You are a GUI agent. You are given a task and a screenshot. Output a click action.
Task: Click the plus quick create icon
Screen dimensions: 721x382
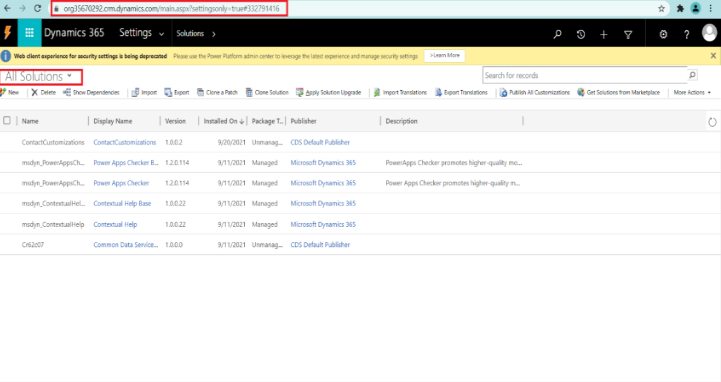604,34
